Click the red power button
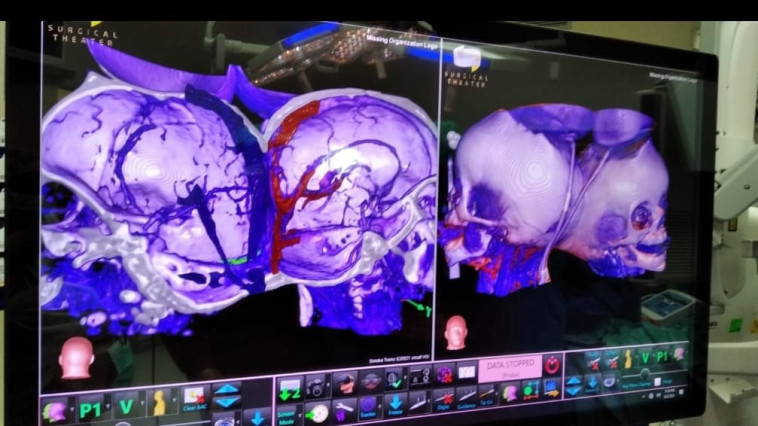The image size is (758, 426). 551,365
